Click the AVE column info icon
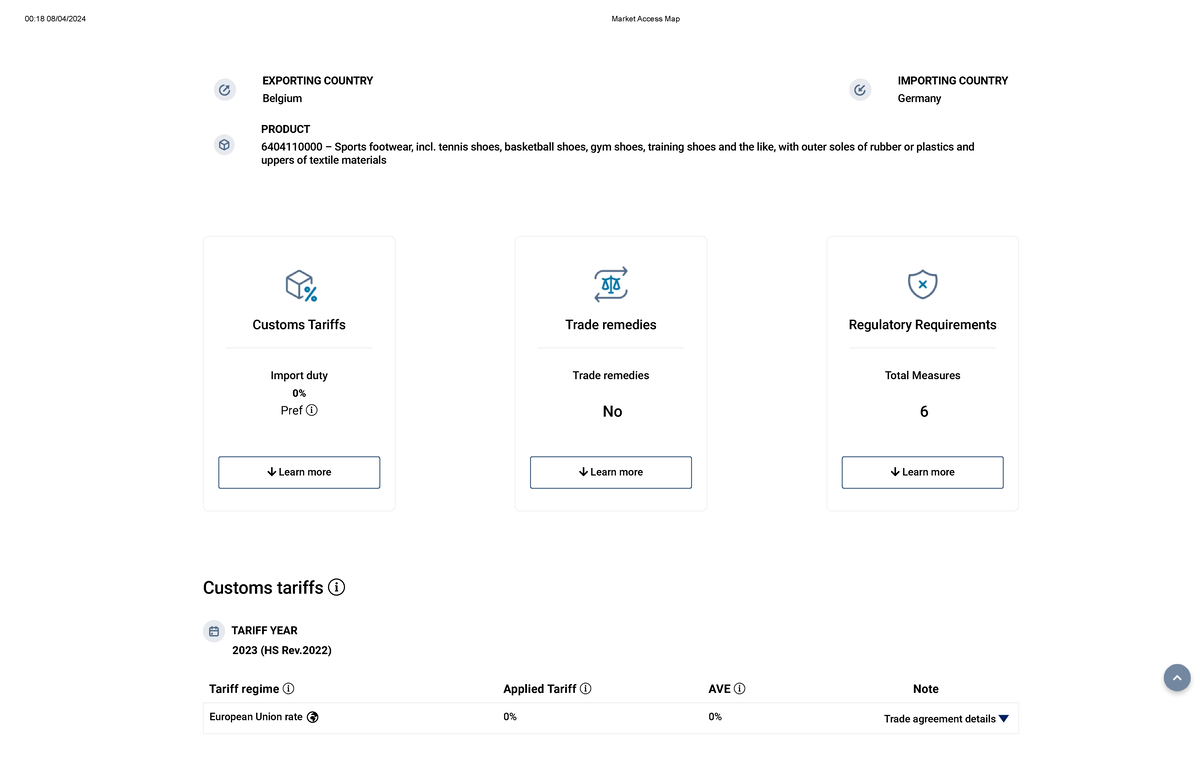1200x776 pixels. pos(741,688)
